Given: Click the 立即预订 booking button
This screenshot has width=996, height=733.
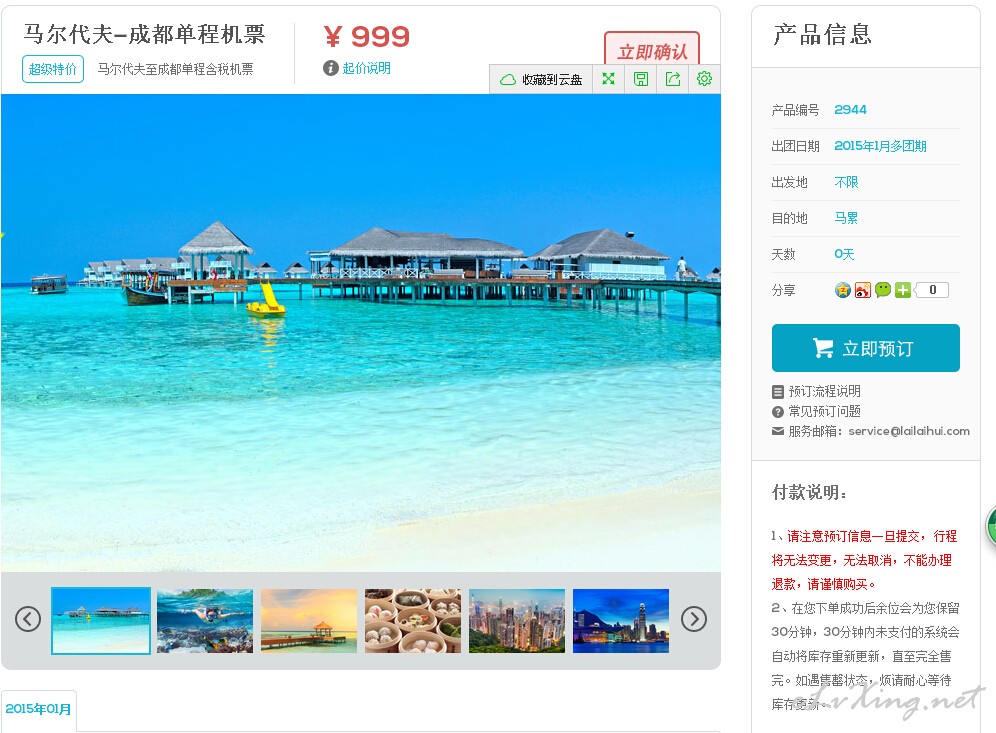Looking at the screenshot, I should pyautogui.click(x=866, y=348).
